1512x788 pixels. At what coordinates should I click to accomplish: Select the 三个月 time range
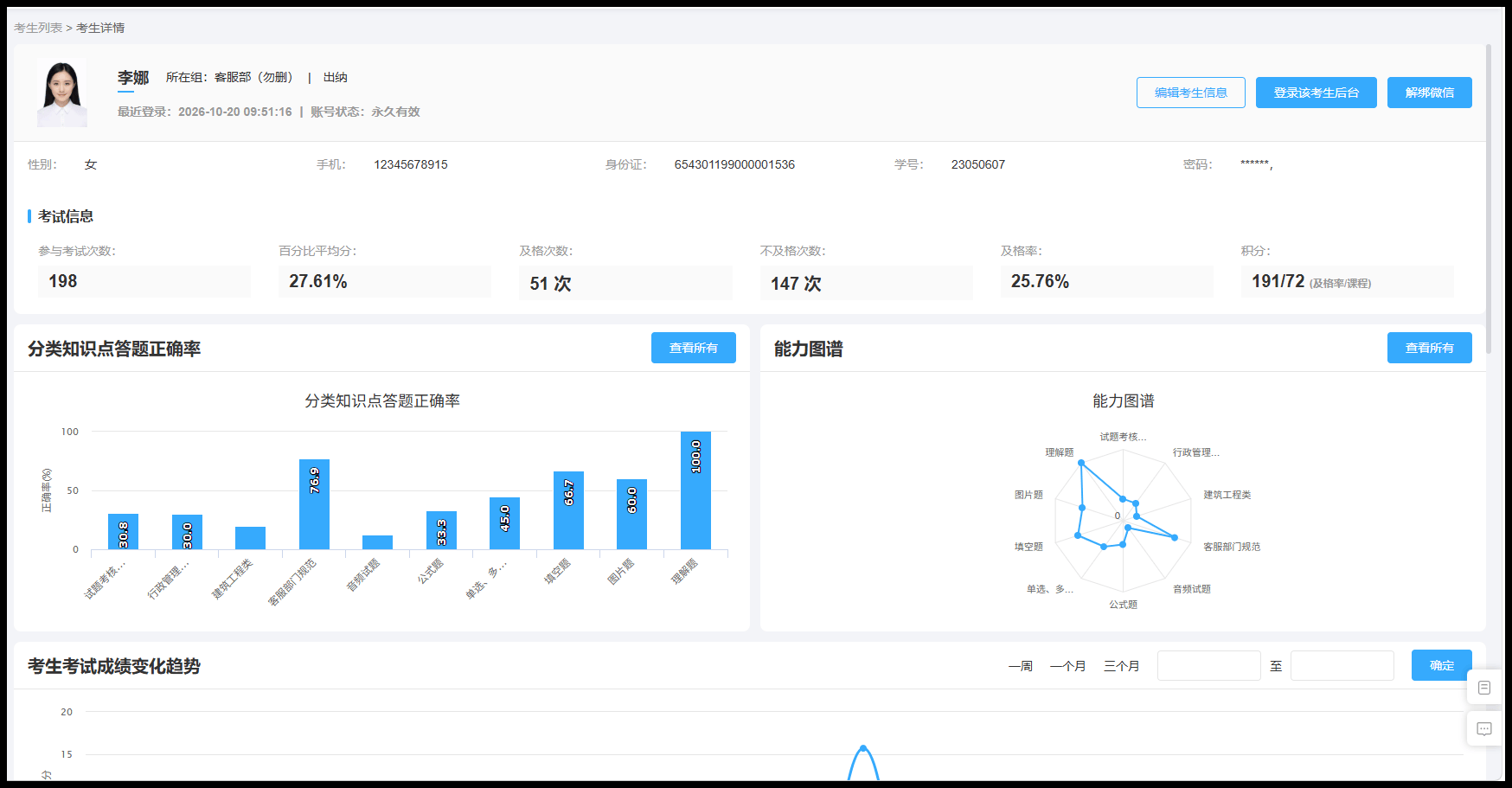pyautogui.click(x=1122, y=666)
